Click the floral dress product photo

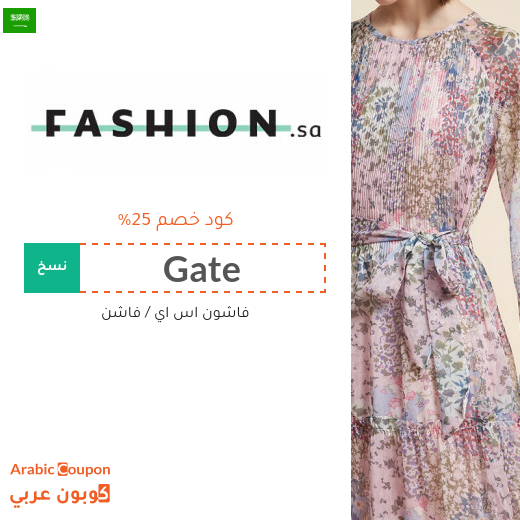pyautogui.click(x=435, y=260)
